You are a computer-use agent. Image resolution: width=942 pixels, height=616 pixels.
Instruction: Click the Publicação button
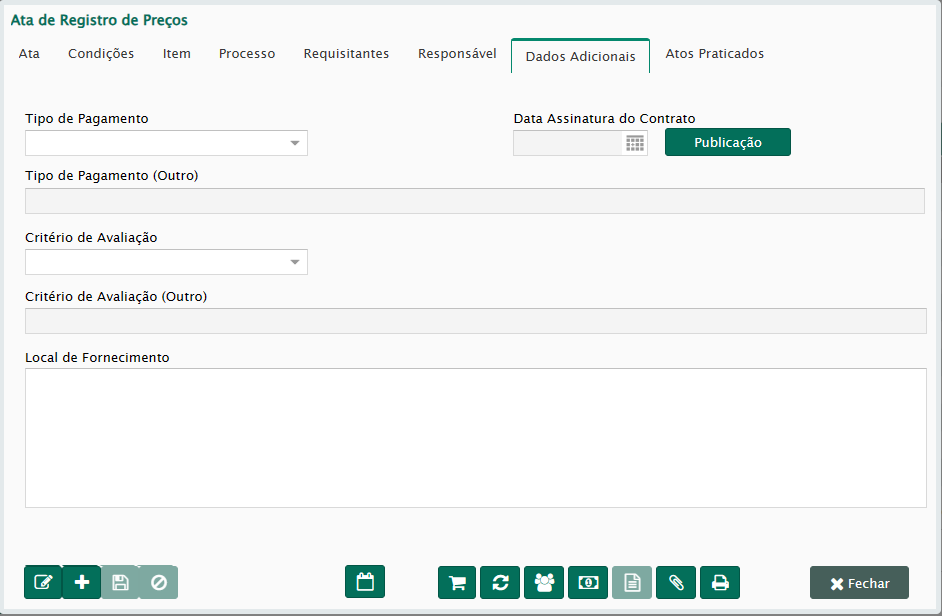pyautogui.click(x=728, y=142)
